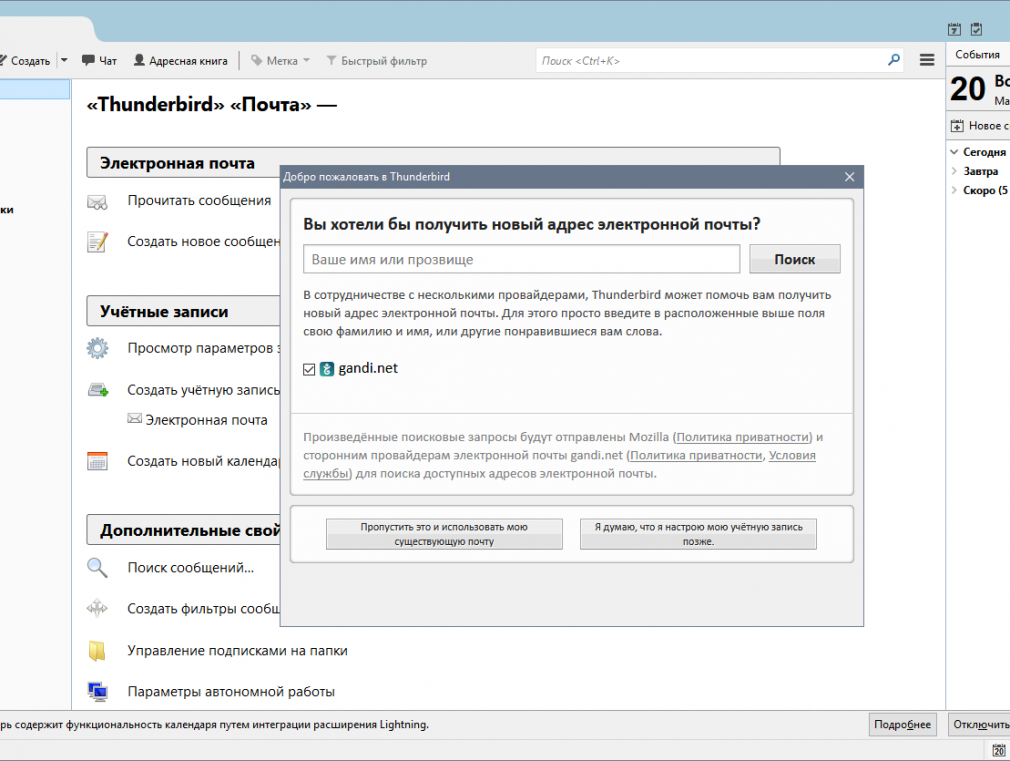Click the Создать новое сообщение notepad icon
Screen dimensions: 1010x761
point(97,242)
